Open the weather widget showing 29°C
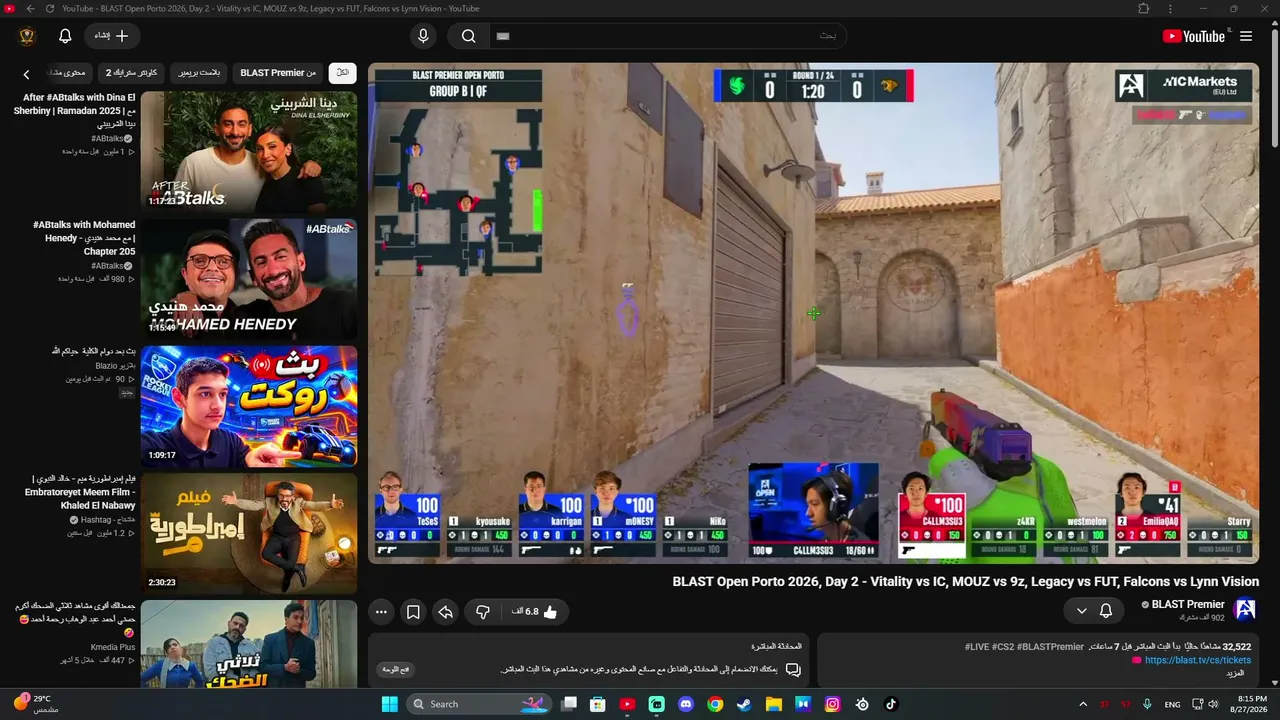The image size is (1280, 720). click(36, 703)
